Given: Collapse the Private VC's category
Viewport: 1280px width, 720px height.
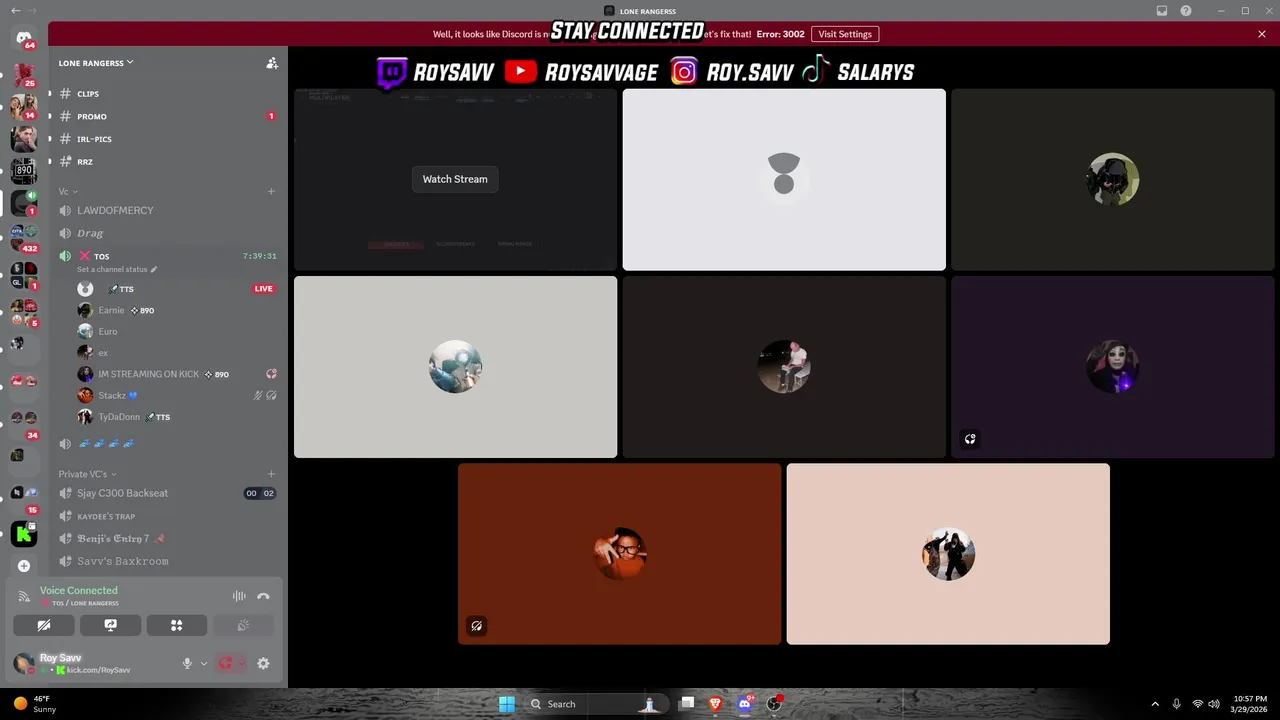Looking at the screenshot, I should click(x=87, y=474).
